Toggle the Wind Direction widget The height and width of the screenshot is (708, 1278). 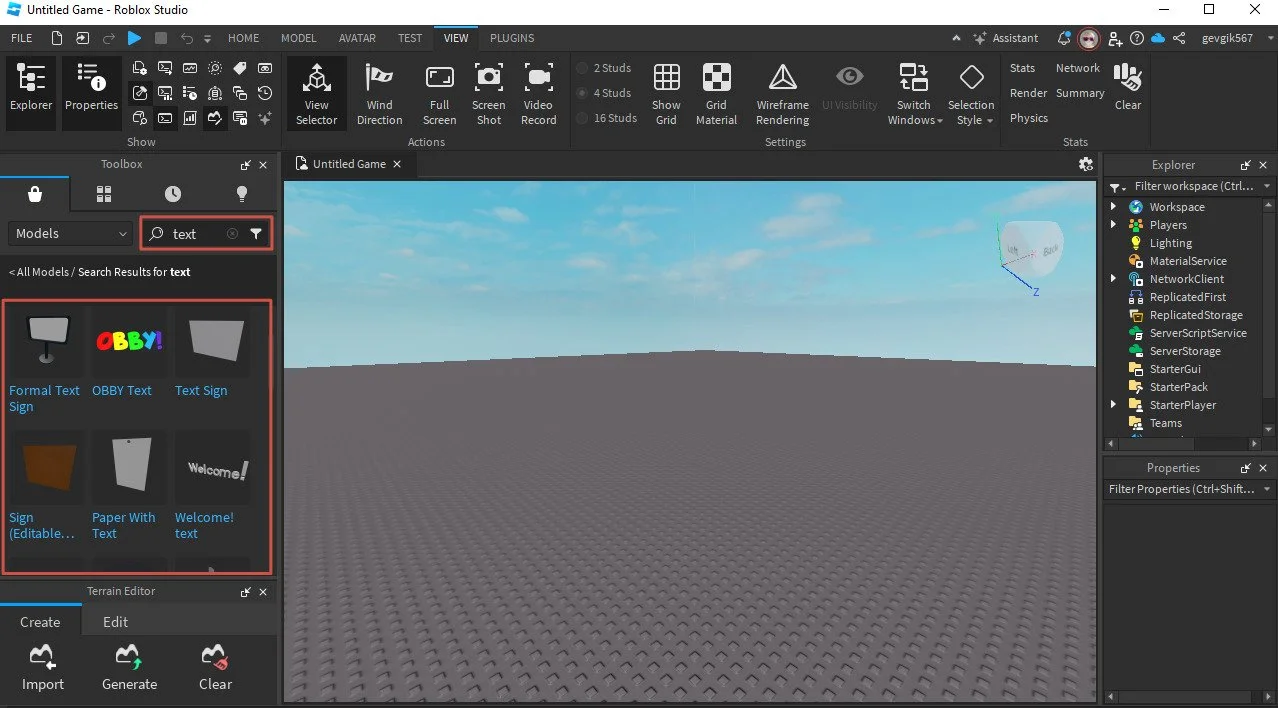pyautogui.click(x=379, y=94)
